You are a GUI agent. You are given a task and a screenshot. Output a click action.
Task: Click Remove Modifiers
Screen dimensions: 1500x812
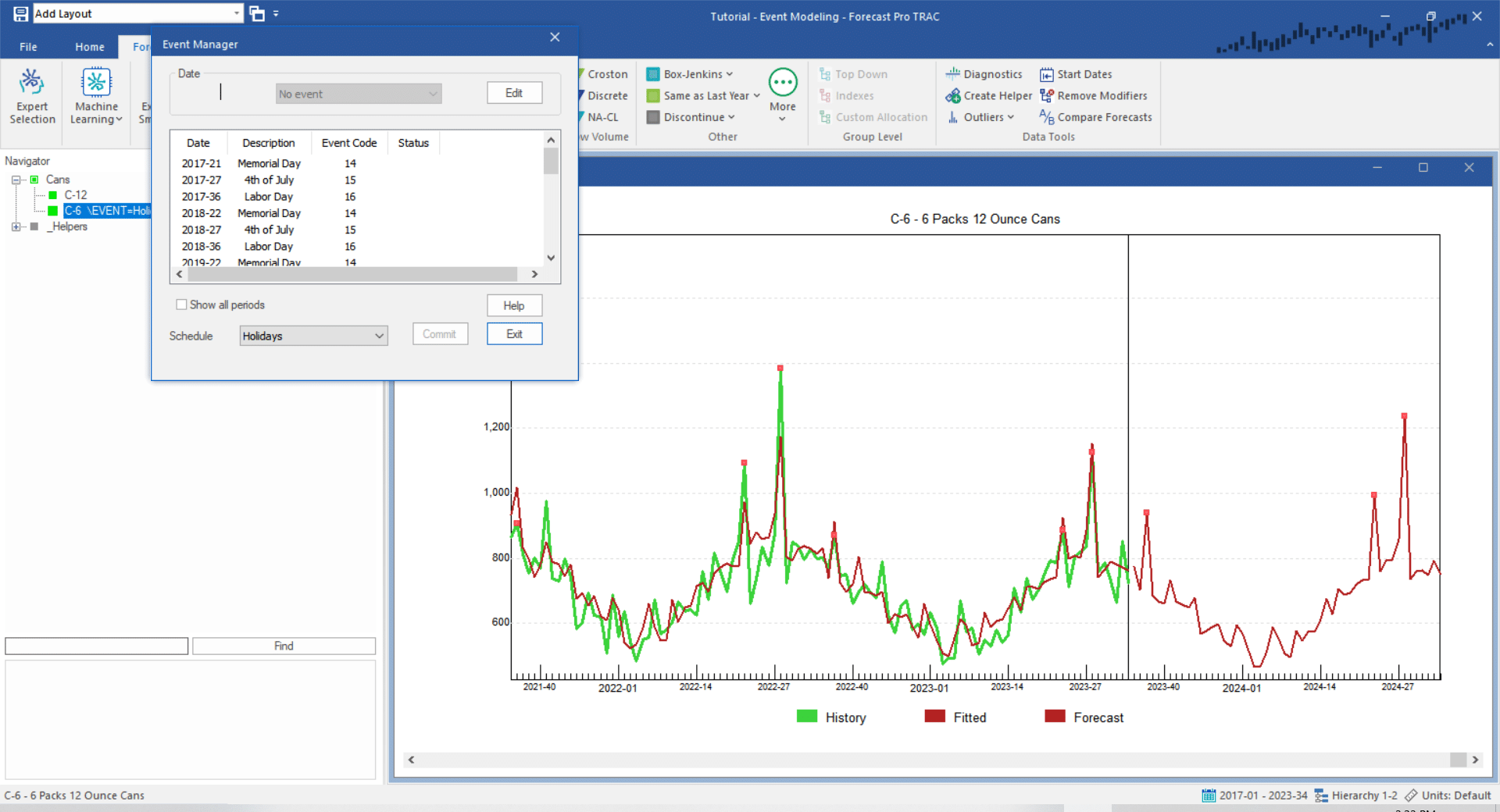pos(1093,95)
